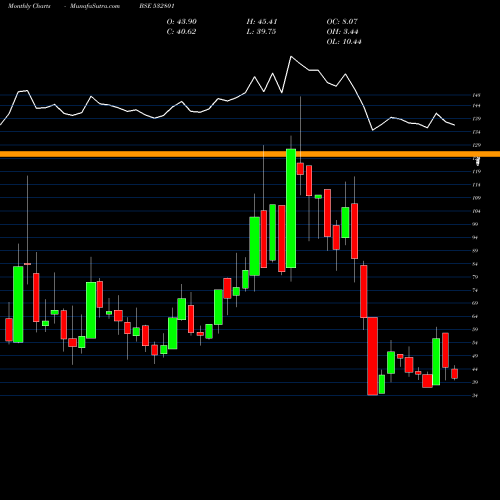Click the 84 price axis label

(475, 264)
